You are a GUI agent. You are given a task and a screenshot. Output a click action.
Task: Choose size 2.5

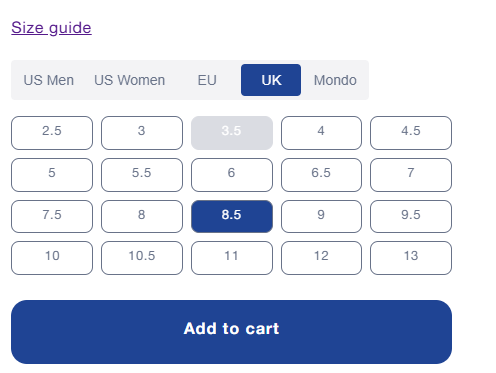pos(52,133)
